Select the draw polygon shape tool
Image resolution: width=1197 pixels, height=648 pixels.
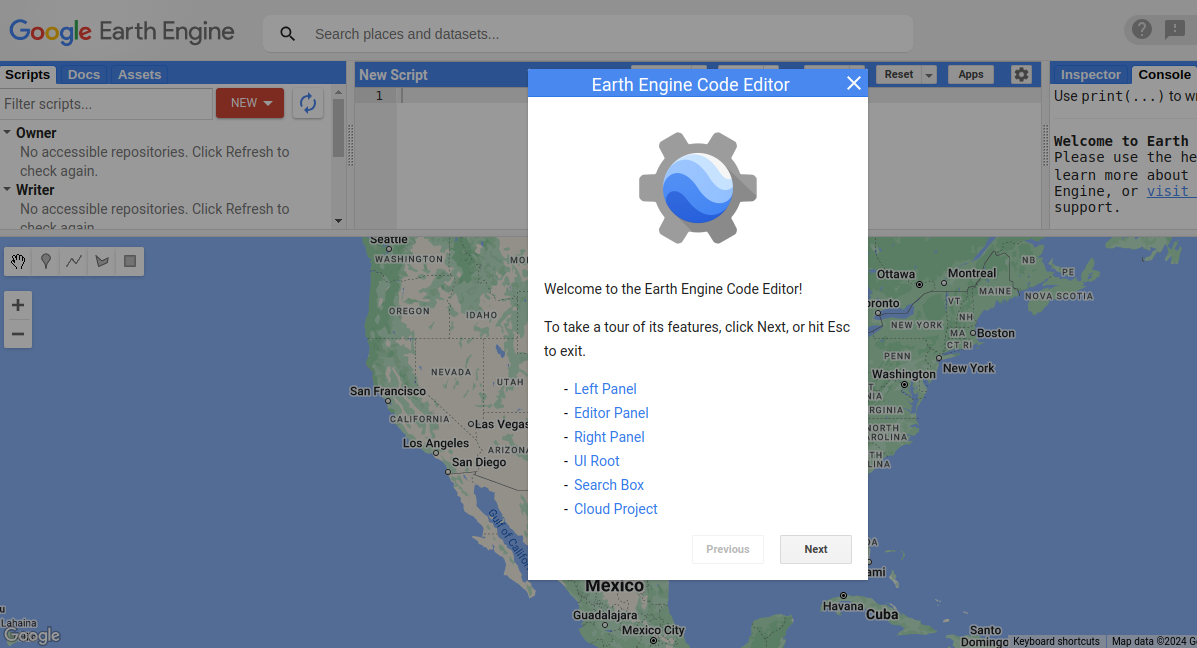click(x=102, y=262)
